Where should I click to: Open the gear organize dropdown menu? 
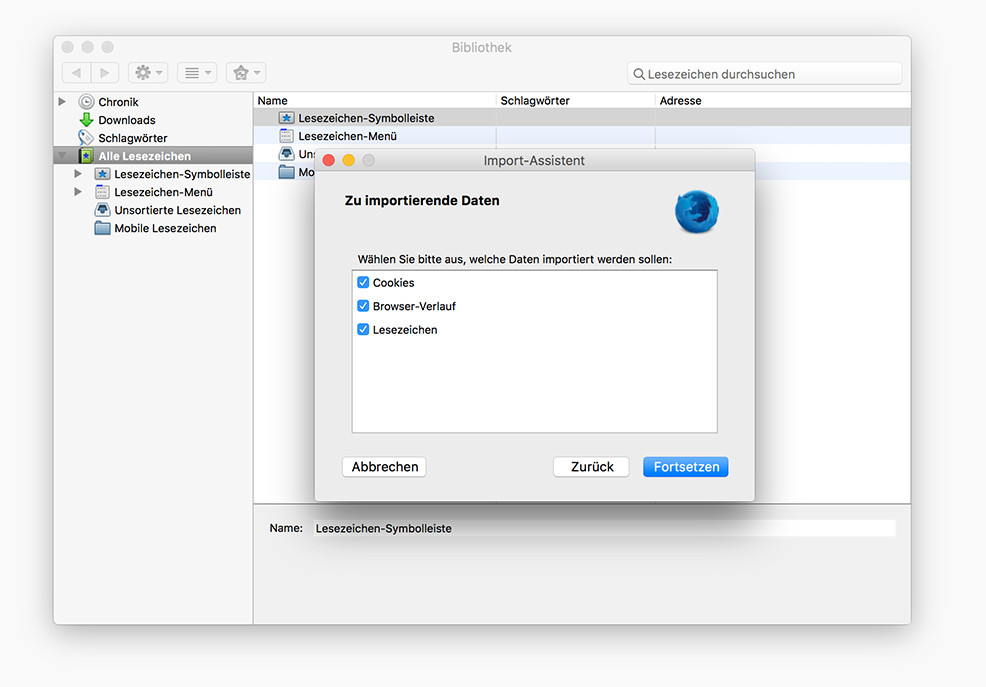tap(148, 73)
